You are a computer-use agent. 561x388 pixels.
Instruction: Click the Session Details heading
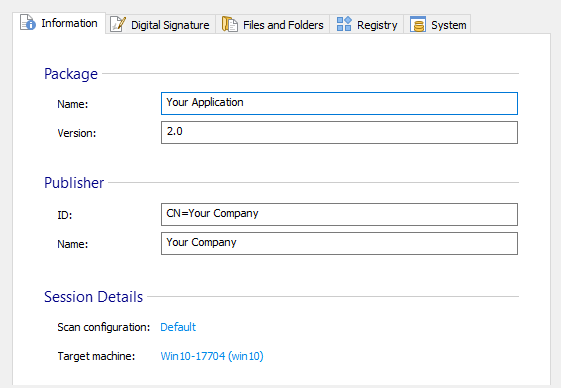pos(93,297)
